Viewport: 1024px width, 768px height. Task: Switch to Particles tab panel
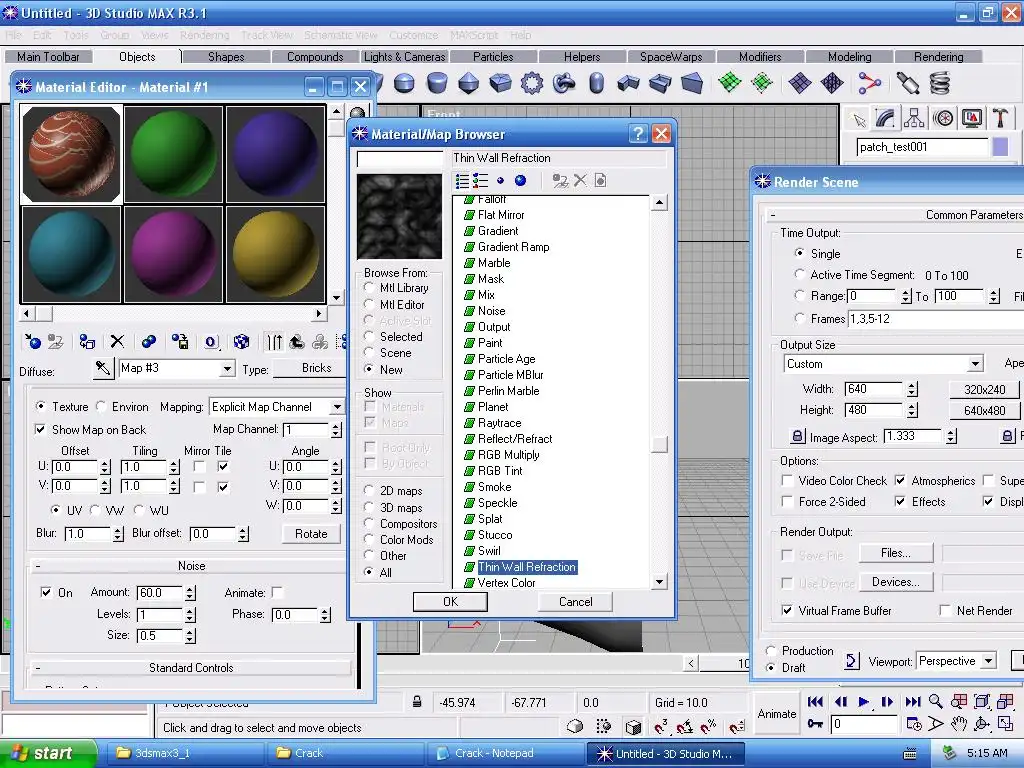493,57
